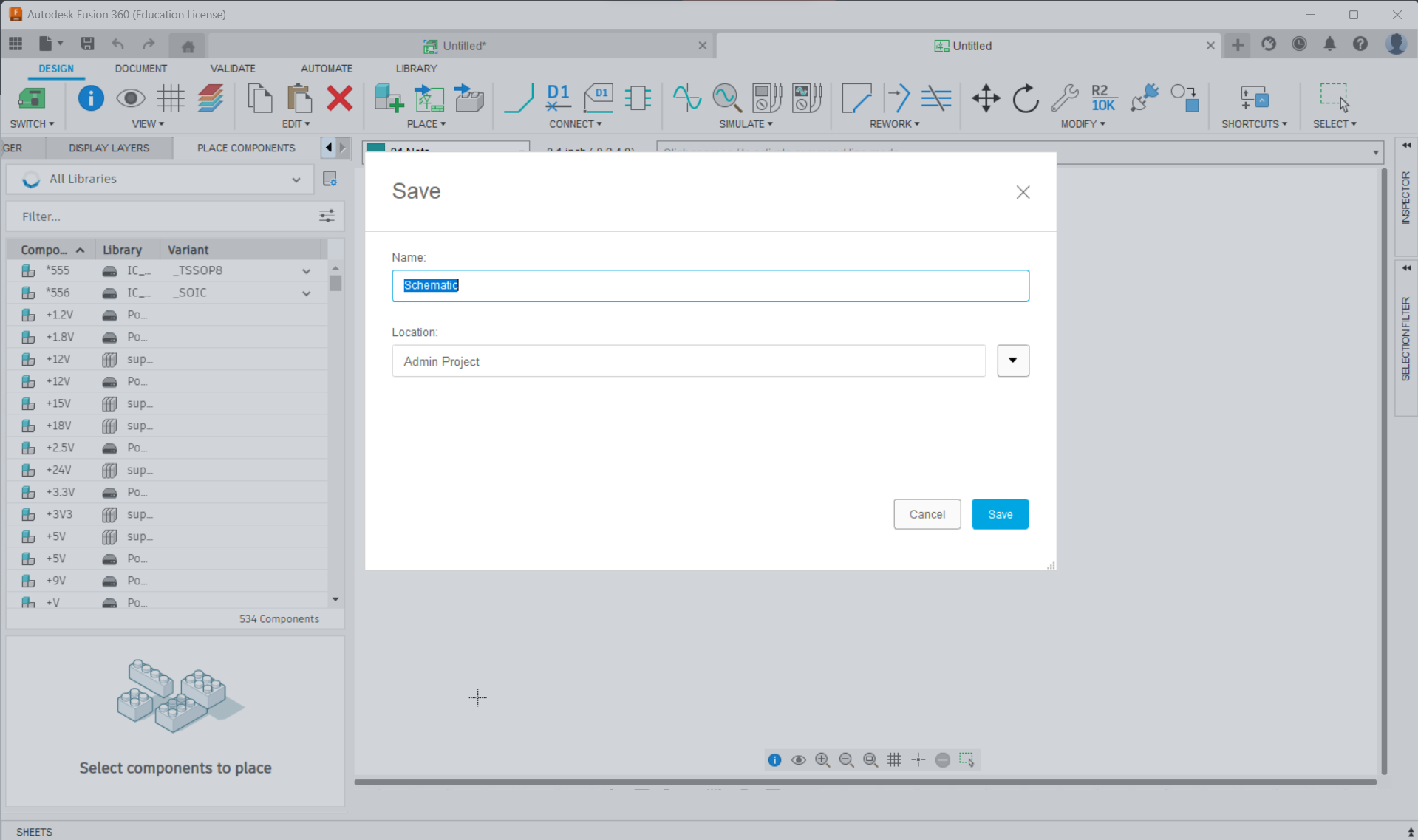Toggle grid icon in bottom navigation bar
The height and width of the screenshot is (840, 1418).
[x=894, y=759]
